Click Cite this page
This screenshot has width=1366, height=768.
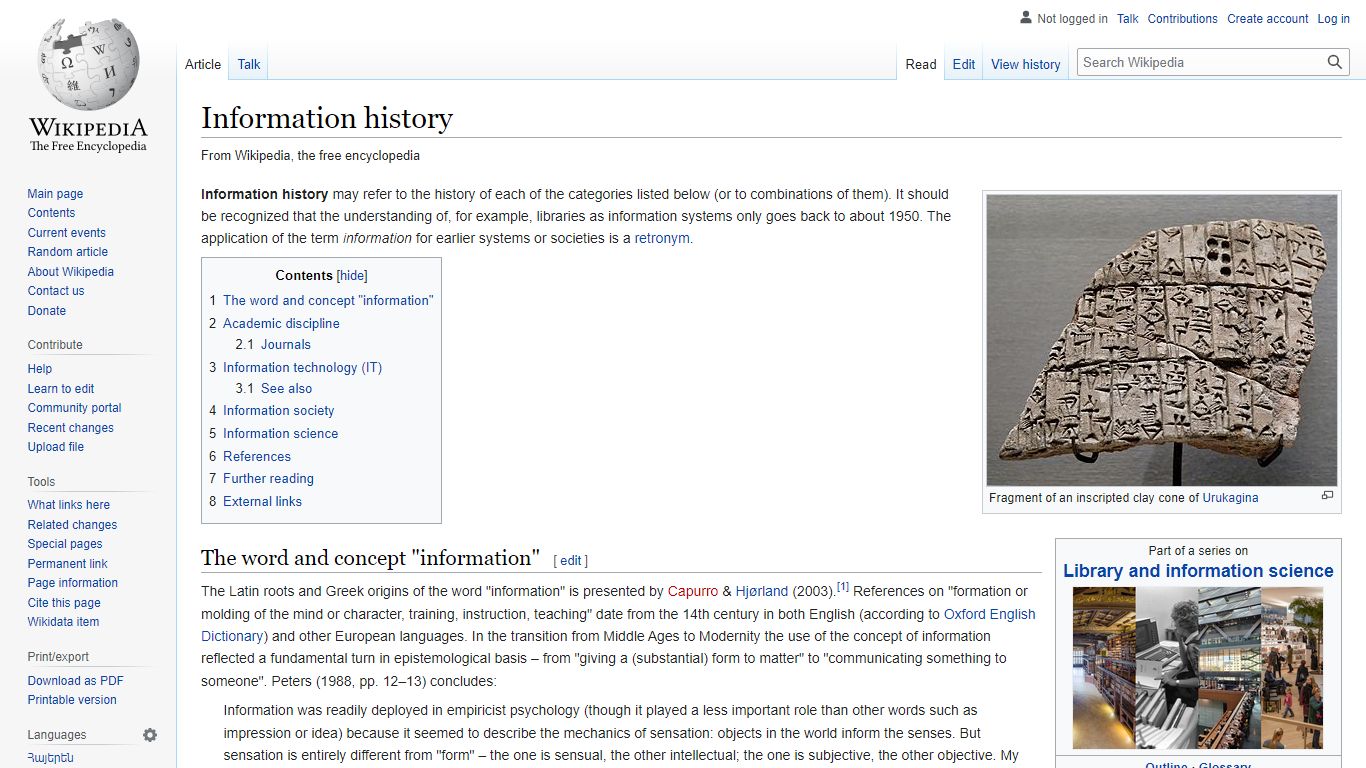tap(64, 603)
